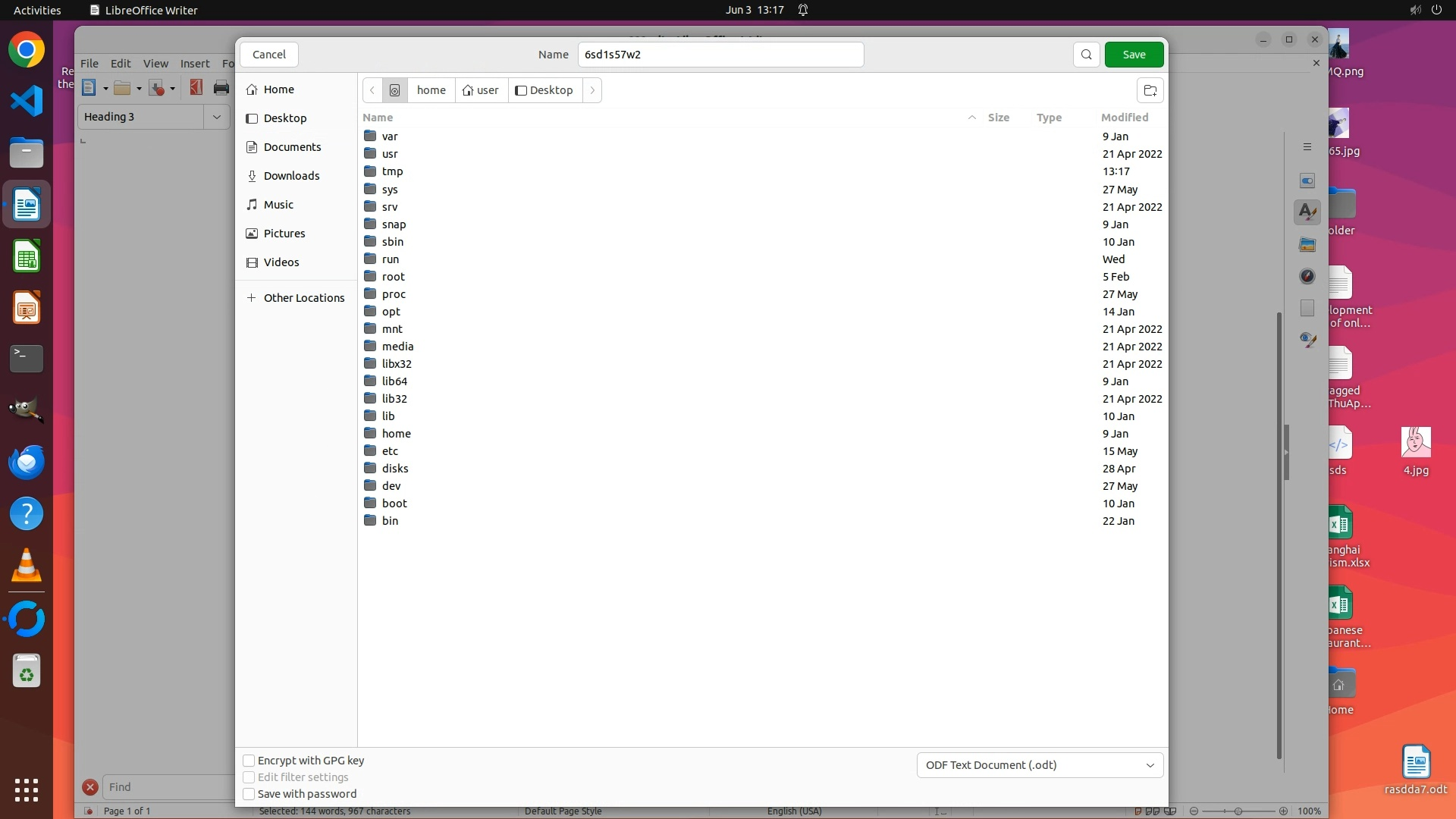Click the forward arrow in path bar
Viewport: 1456px width, 819px height.
[x=592, y=90]
